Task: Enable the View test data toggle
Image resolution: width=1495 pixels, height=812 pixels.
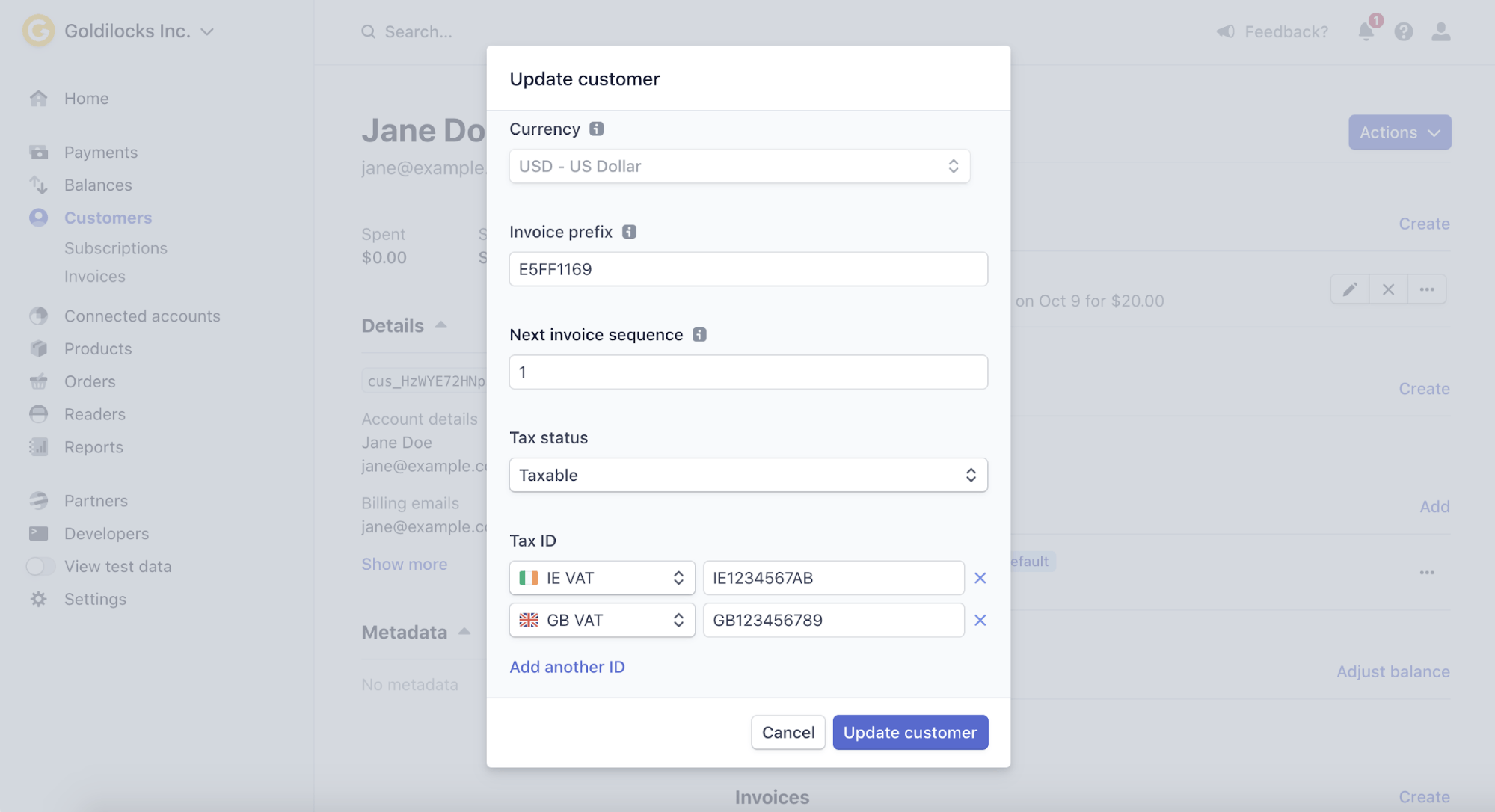Action: (x=41, y=566)
